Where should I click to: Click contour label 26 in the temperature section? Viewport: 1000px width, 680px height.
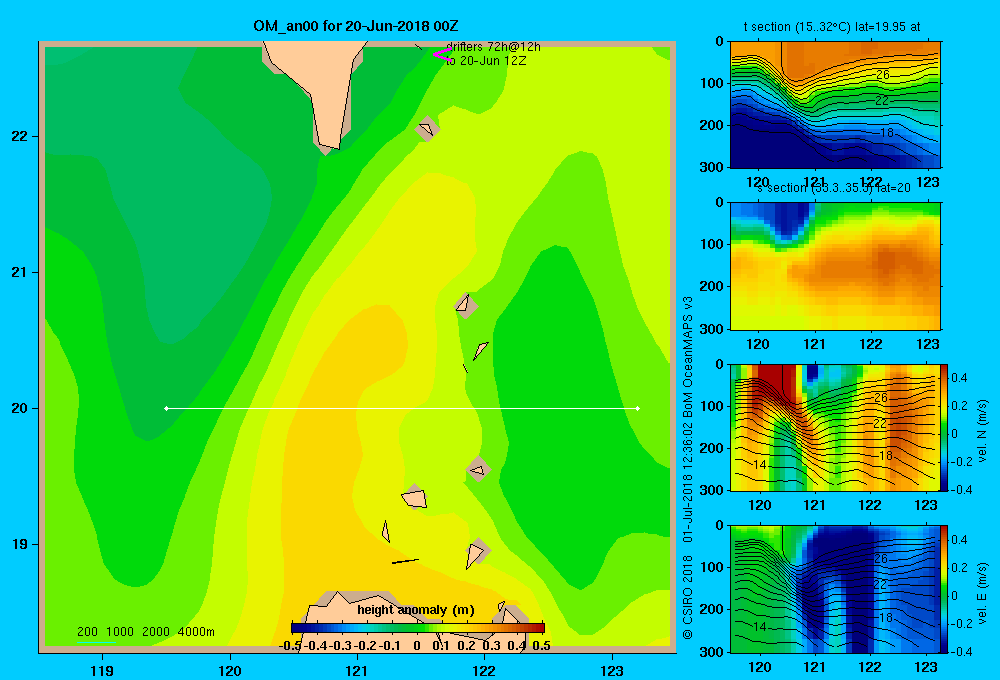[882, 75]
